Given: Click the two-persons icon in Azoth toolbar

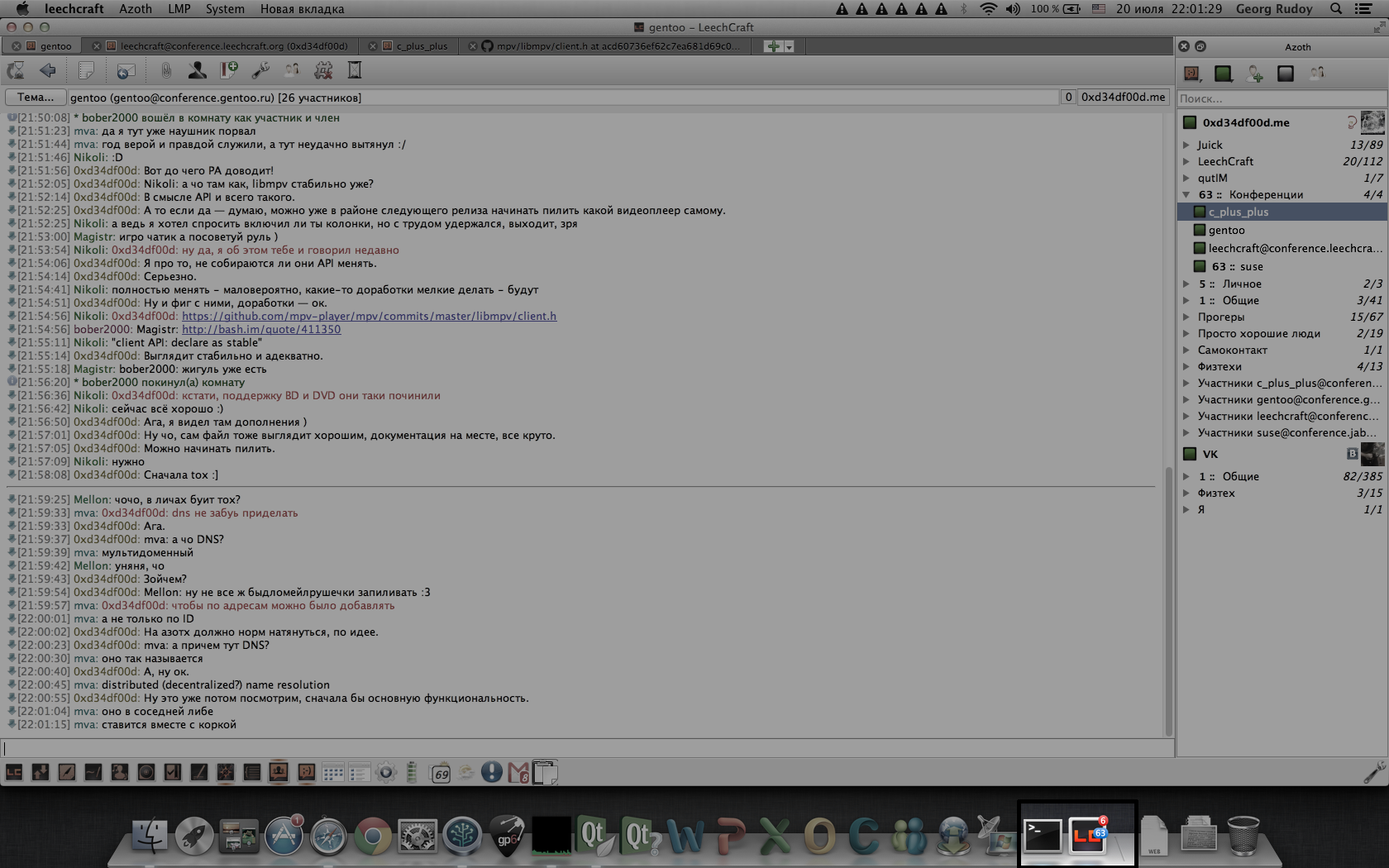Looking at the screenshot, I should (x=1317, y=74).
